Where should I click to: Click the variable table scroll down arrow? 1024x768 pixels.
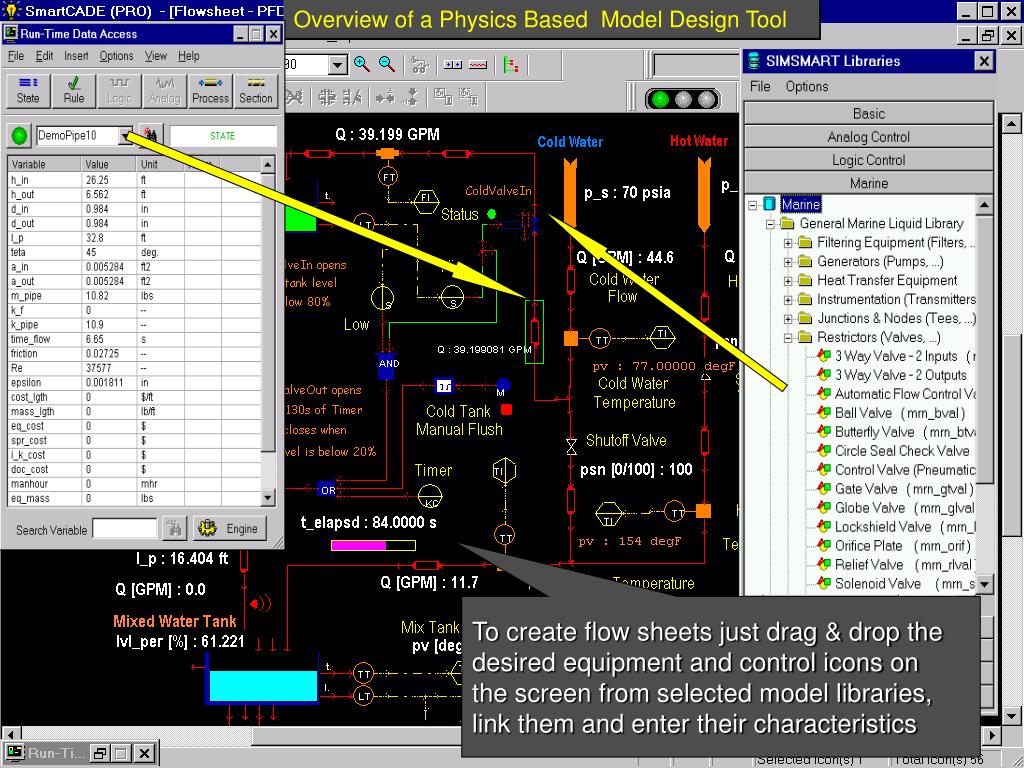pos(268,498)
